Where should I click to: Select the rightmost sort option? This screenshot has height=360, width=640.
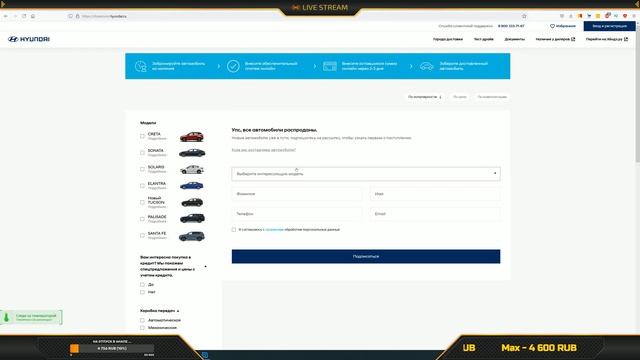click(x=492, y=97)
